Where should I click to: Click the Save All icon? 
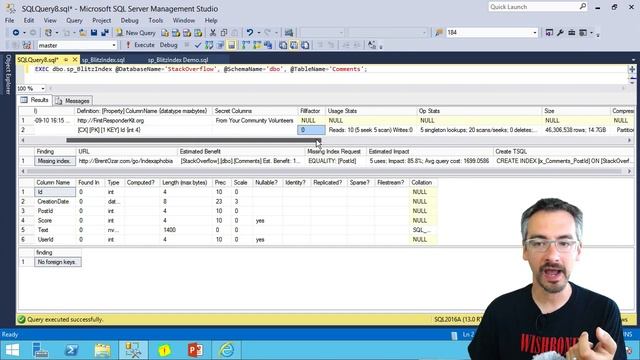[105, 32]
